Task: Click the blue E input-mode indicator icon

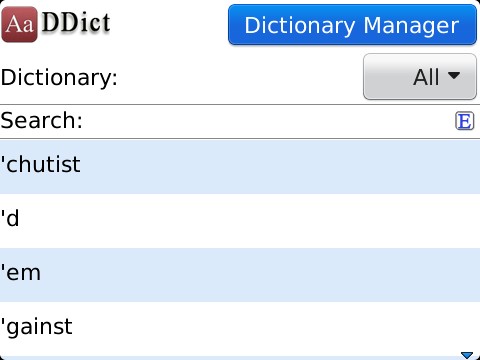Action: 464,121
